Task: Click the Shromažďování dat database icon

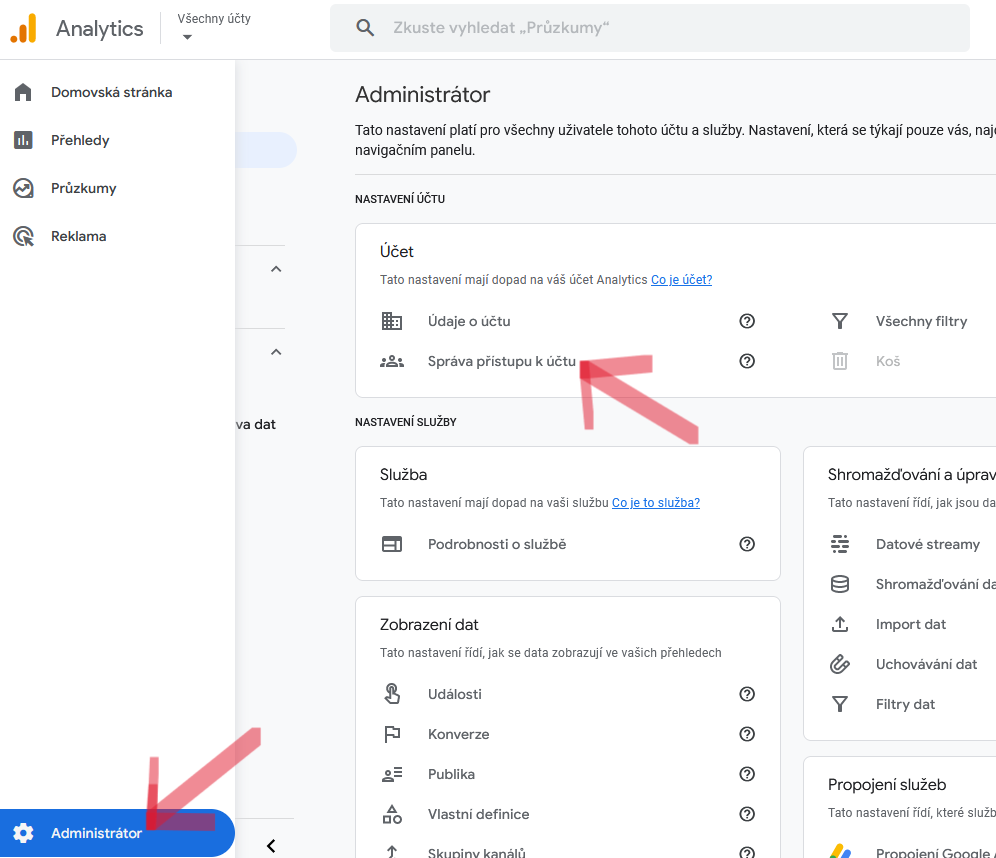Action: click(840, 584)
